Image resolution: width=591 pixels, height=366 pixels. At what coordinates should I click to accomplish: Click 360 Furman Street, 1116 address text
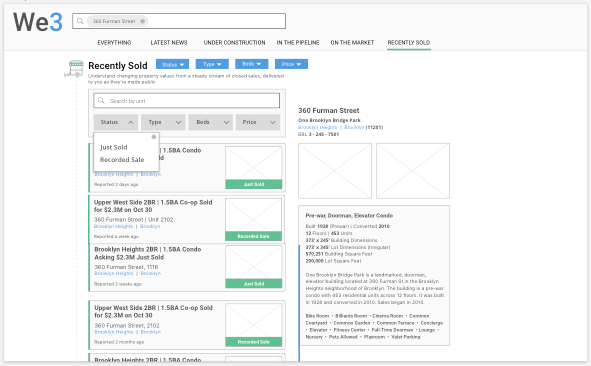[126, 267]
